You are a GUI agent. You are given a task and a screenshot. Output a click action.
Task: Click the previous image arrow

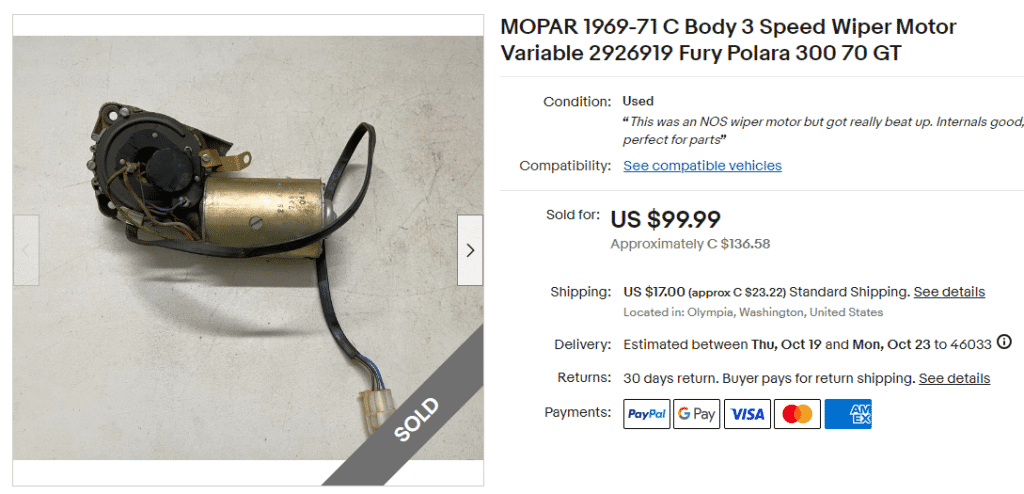26,250
